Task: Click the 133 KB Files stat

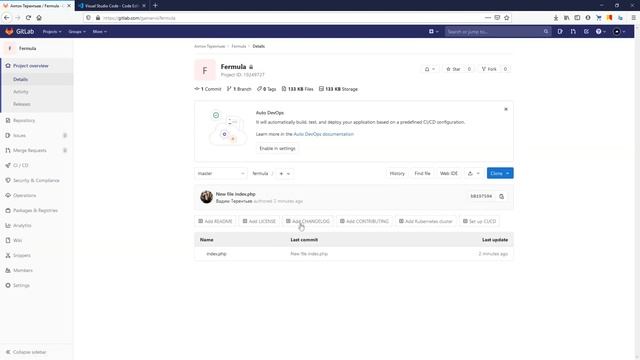Action: 298,89
